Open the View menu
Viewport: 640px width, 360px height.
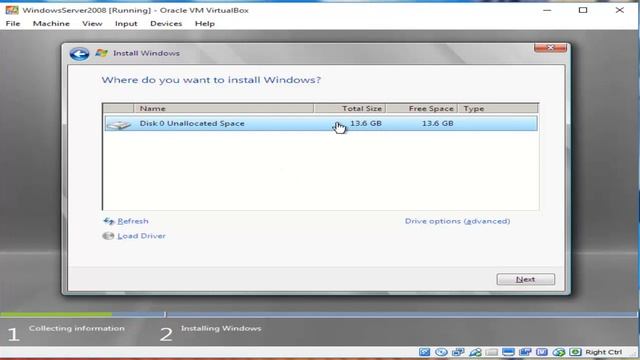(x=92, y=24)
